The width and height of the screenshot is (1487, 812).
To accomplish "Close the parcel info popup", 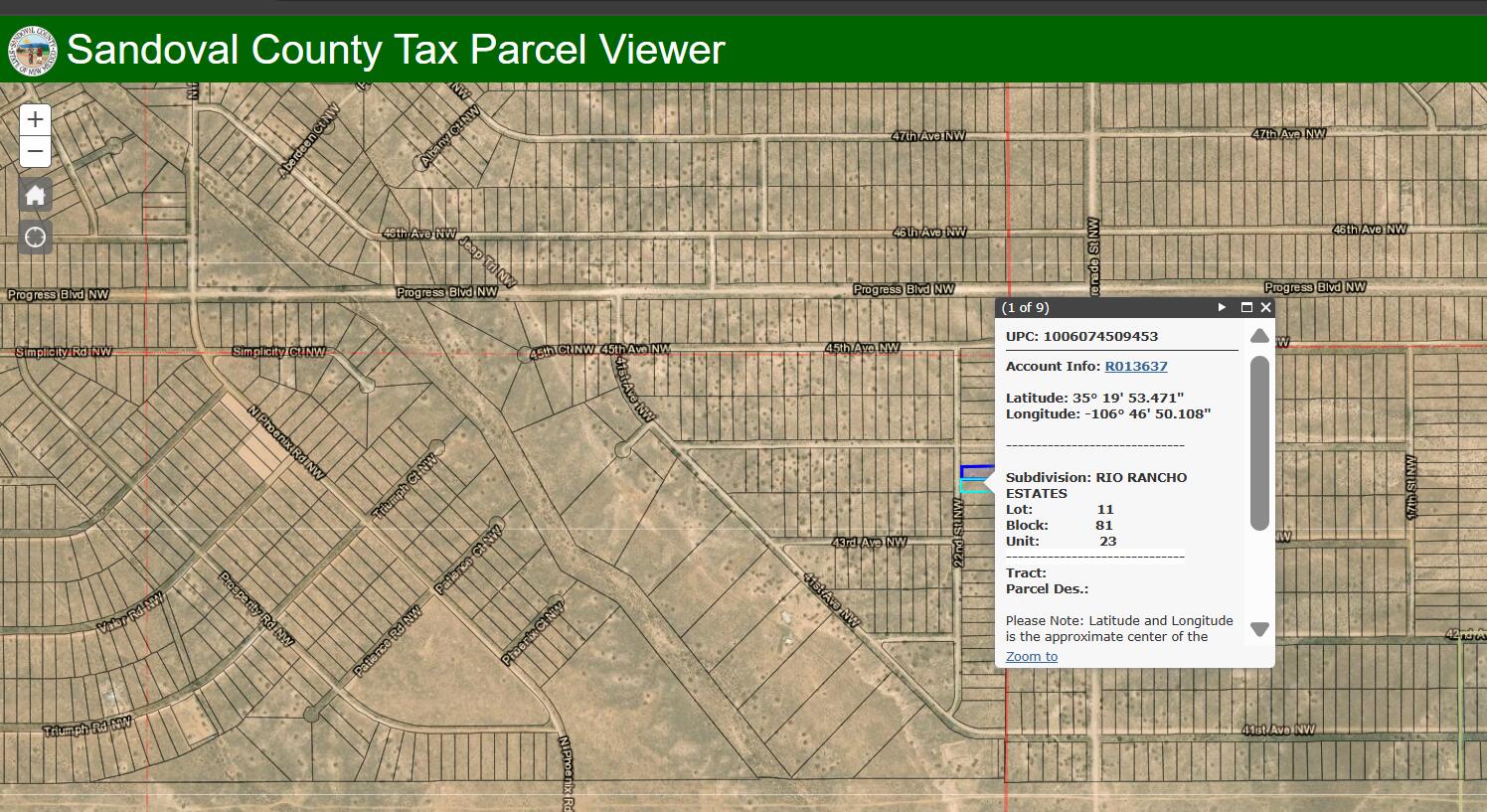I will click(1265, 308).
